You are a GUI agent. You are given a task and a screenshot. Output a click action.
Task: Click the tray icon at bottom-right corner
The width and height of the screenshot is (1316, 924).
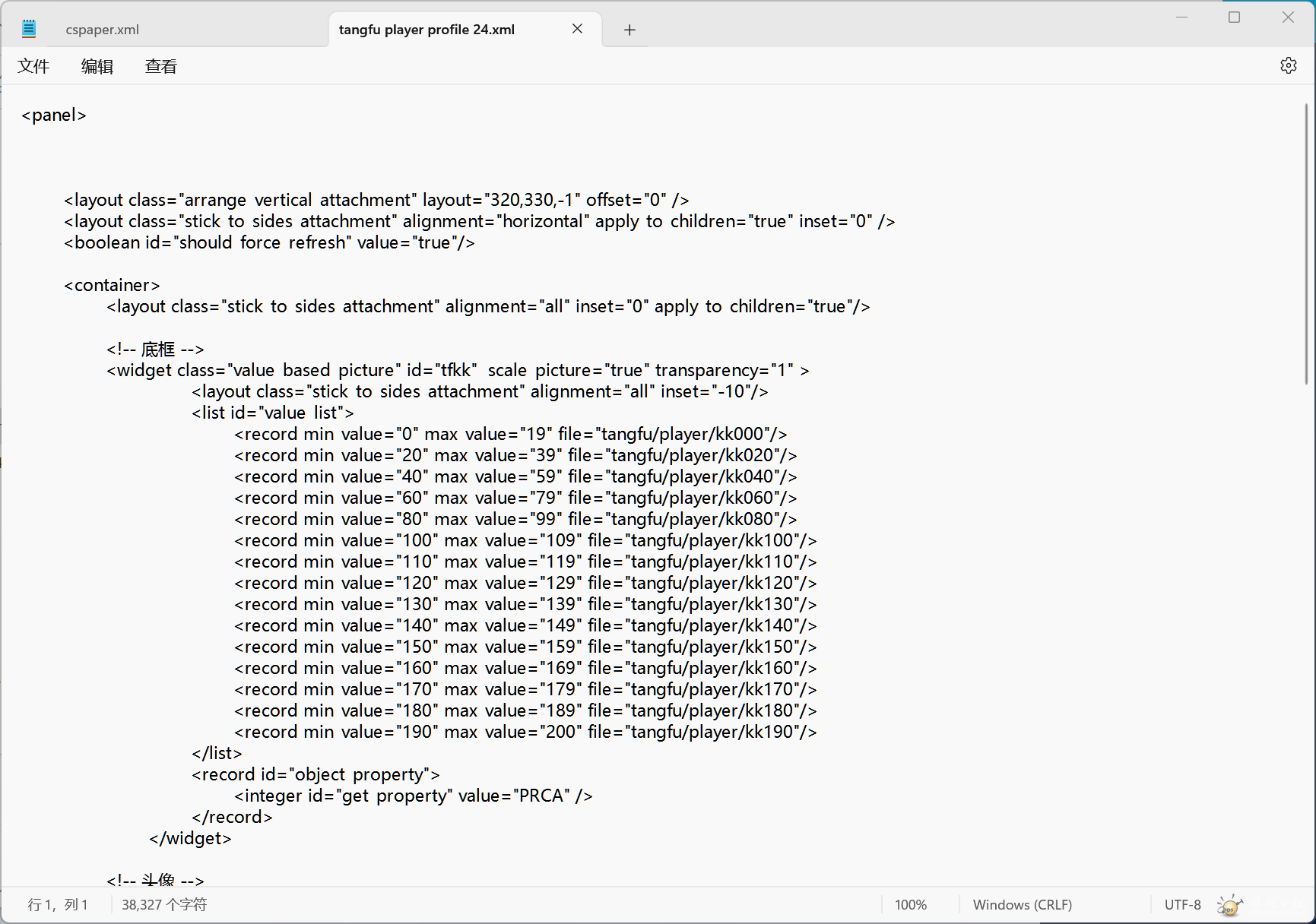[1229, 905]
